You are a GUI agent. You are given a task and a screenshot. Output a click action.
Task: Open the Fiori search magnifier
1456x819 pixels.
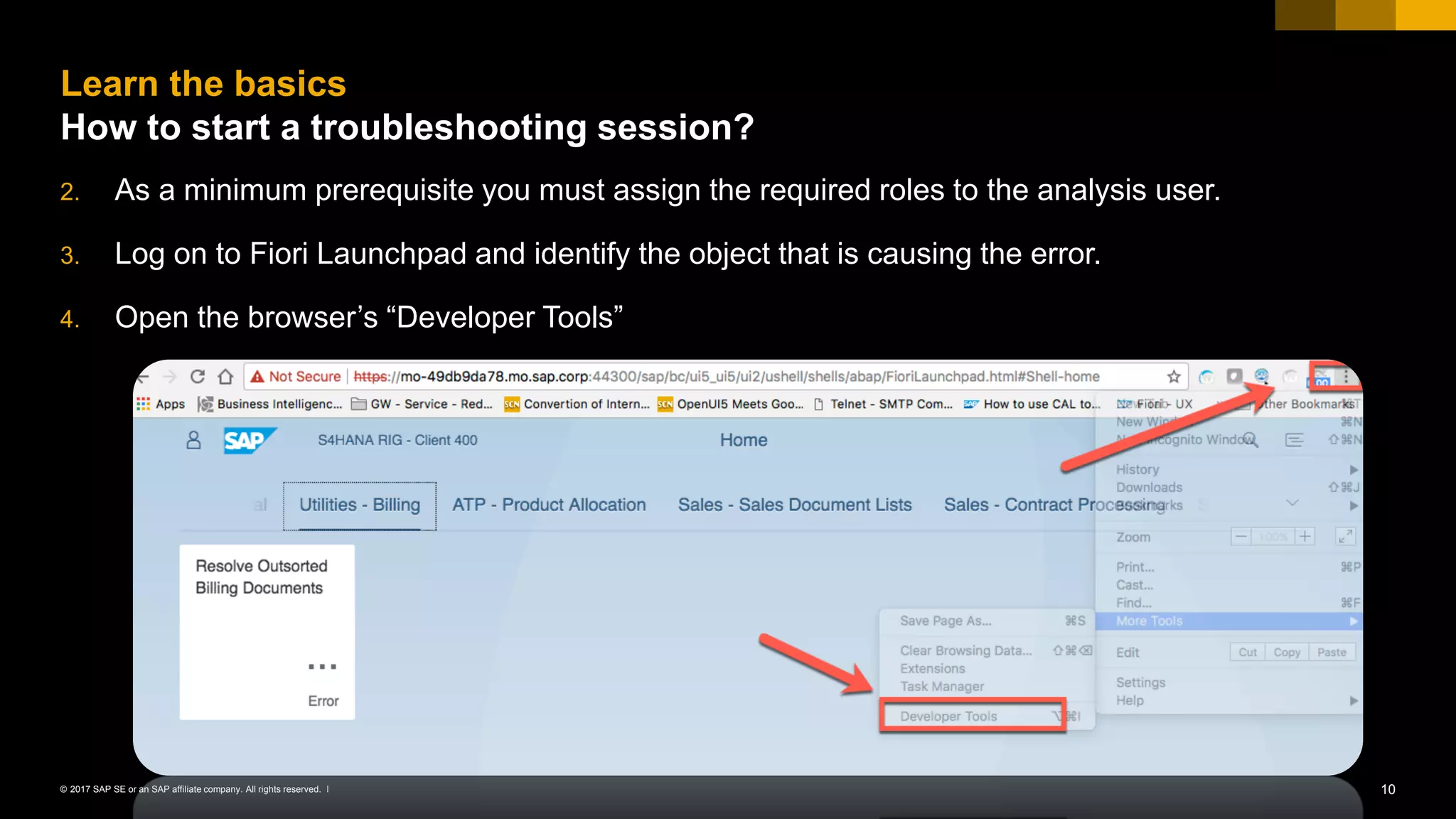pyautogui.click(x=1250, y=440)
